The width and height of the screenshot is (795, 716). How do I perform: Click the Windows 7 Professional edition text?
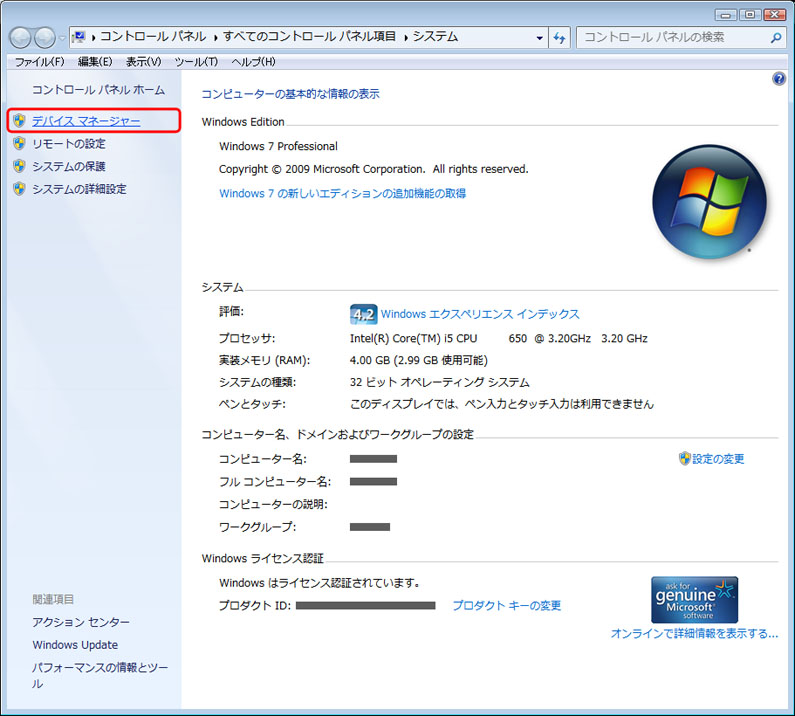point(278,146)
